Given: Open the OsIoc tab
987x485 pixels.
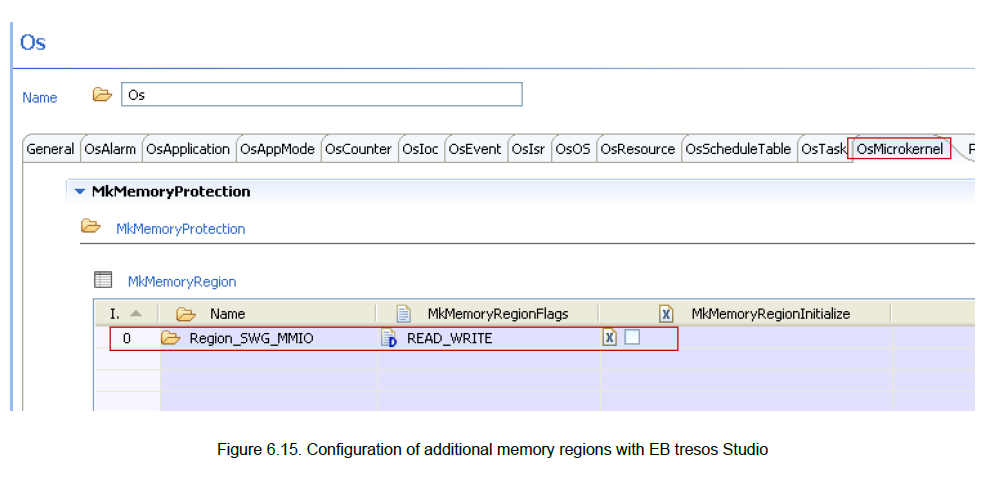Looking at the screenshot, I should pos(420,149).
